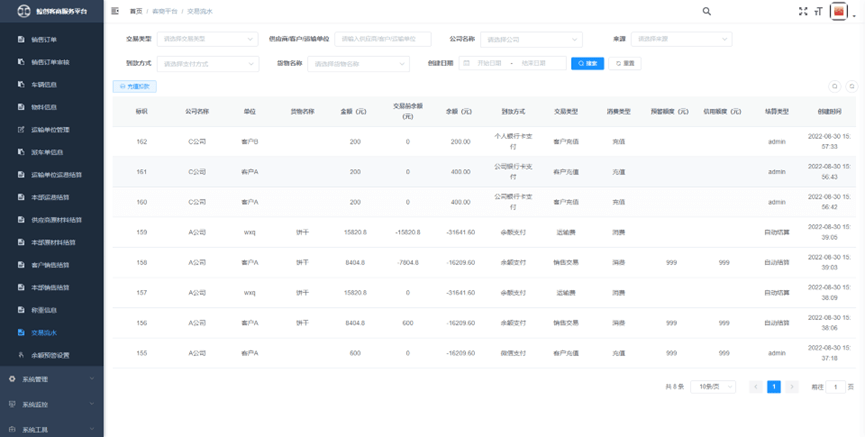The width and height of the screenshot is (865, 437).
Task: Click the platform logo in the sidebar header
Action: tap(24, 11)
